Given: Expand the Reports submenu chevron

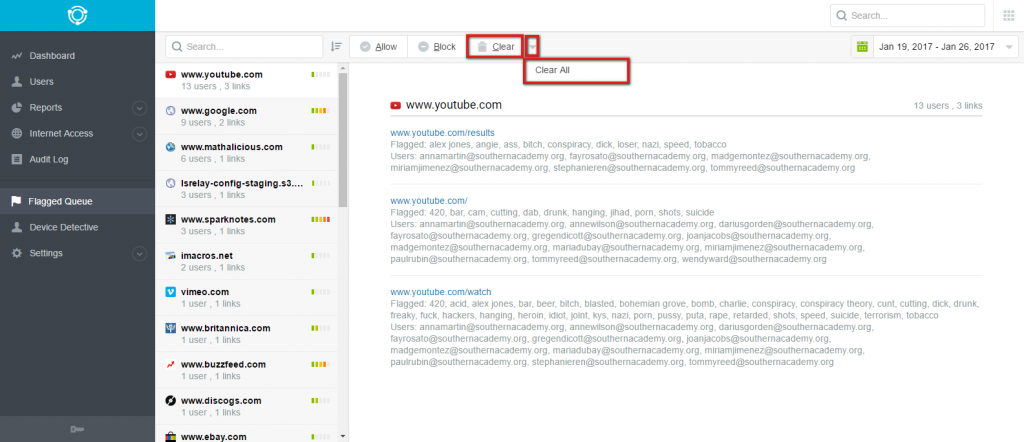Looking at the screenshot, I should tap(139, 108).
